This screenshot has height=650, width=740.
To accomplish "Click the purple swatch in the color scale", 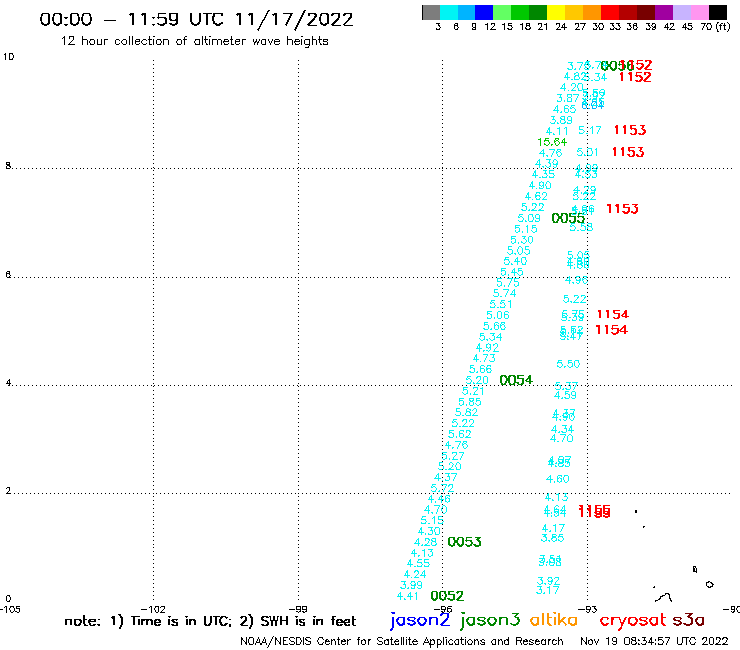I will (x=664, y=12).
